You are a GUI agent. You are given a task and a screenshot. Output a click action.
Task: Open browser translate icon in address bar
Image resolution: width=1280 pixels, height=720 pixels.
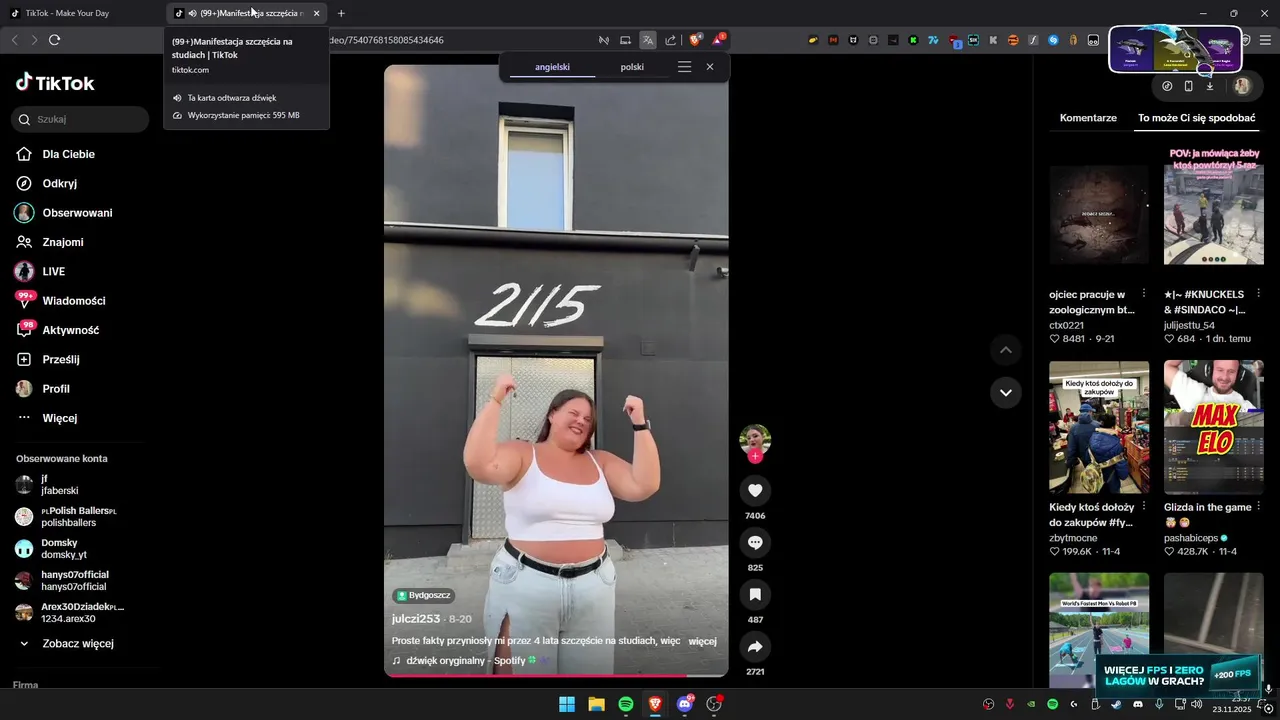(x=647, y=40)
